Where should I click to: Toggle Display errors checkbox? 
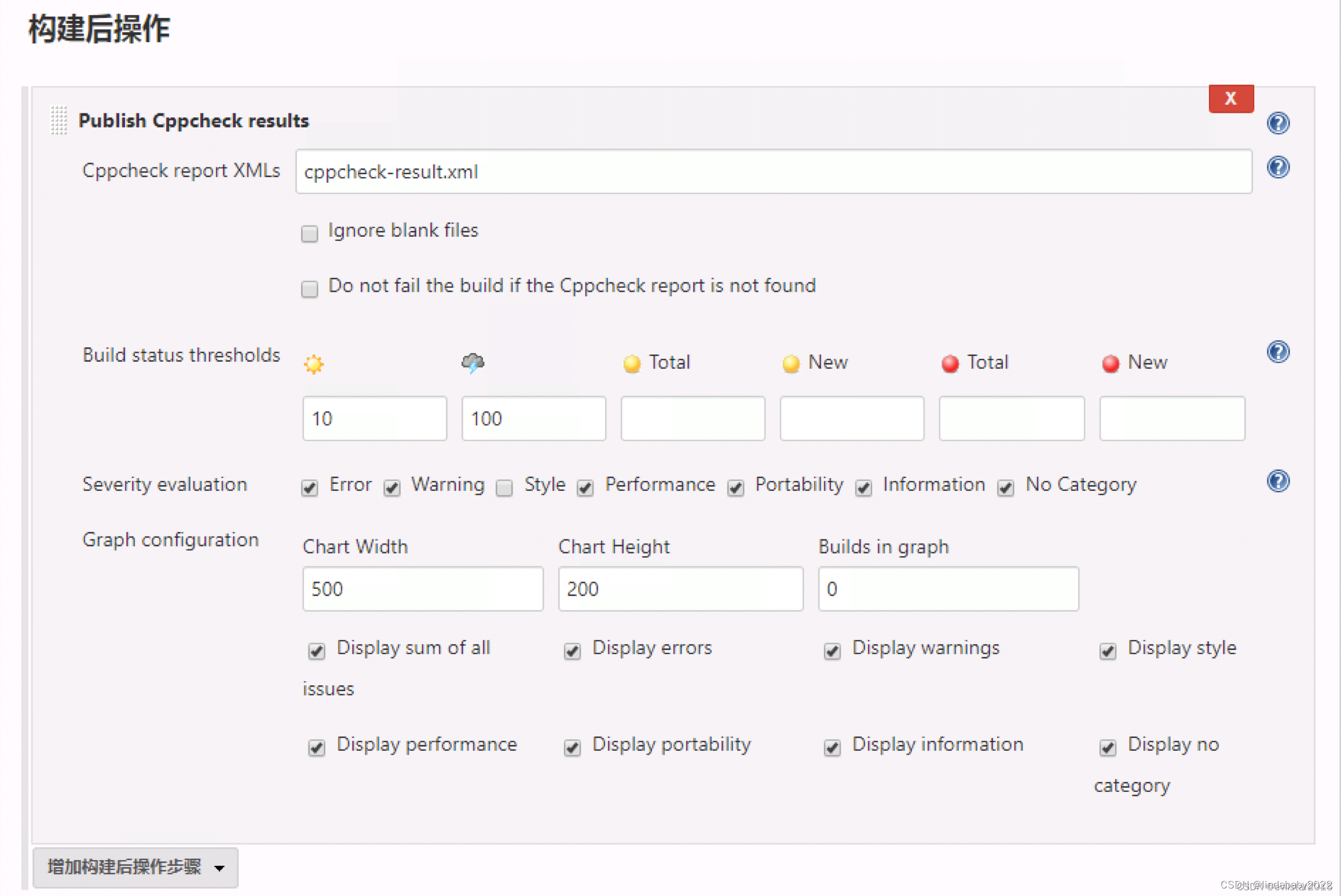click(573, 651)
